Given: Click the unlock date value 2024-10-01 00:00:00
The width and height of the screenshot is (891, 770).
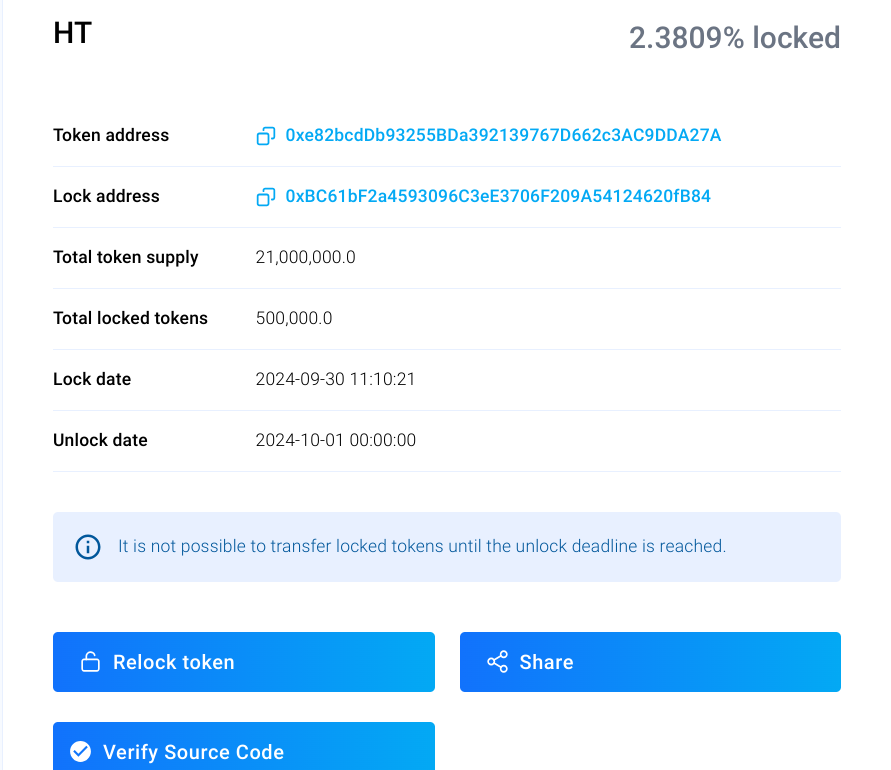Looking at the screenshot, I should pyautogui.click(x=335, y=440).
